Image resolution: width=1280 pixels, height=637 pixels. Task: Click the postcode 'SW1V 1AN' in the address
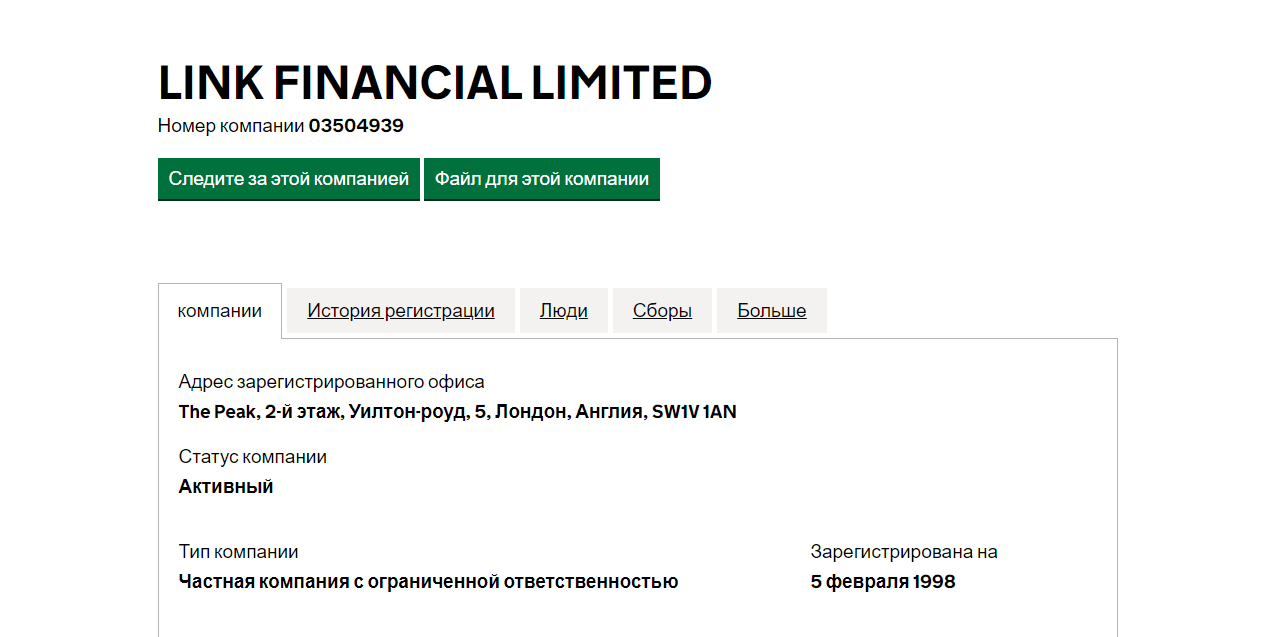click(696, 411)
